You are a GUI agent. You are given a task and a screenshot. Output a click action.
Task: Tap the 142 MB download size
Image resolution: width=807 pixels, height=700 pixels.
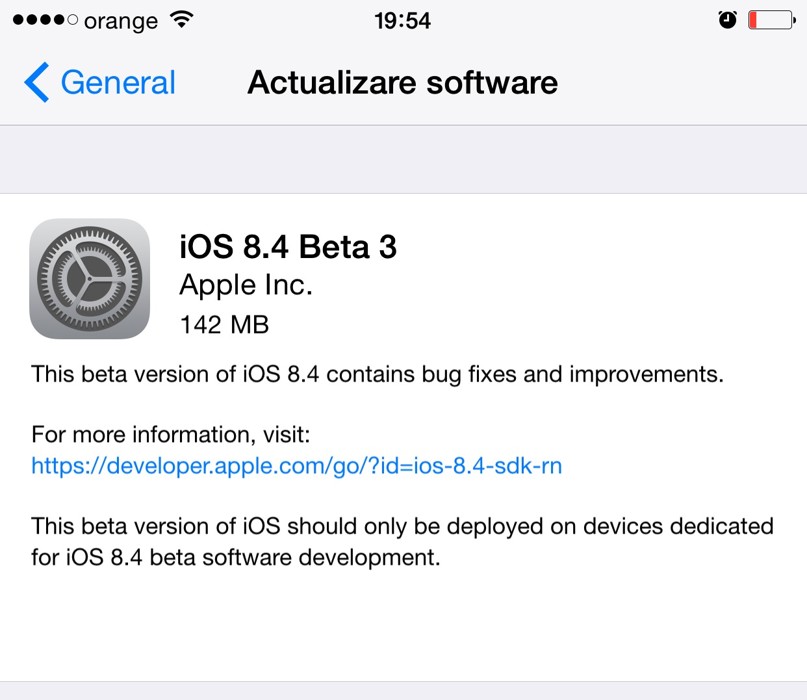pos(224,324)
